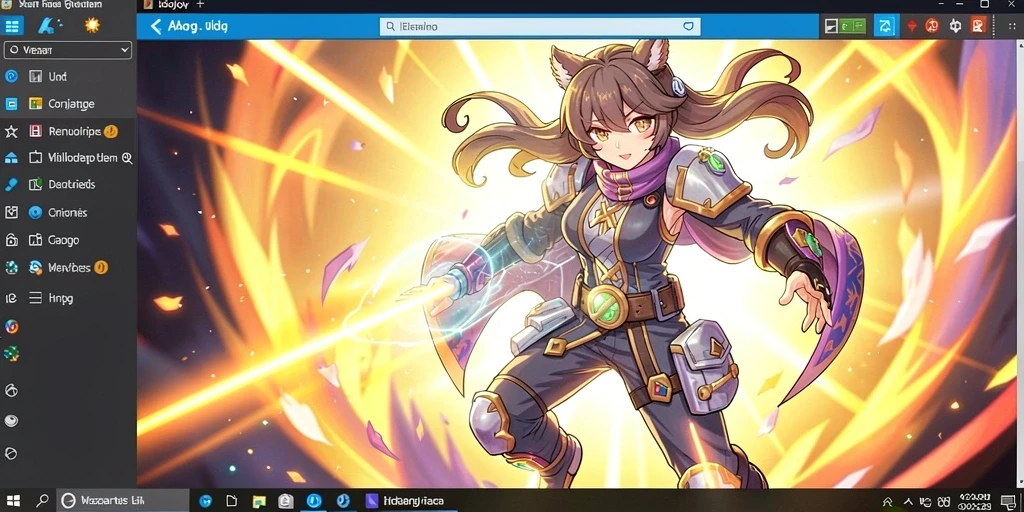Select the star icon in left sidebar

11,131
